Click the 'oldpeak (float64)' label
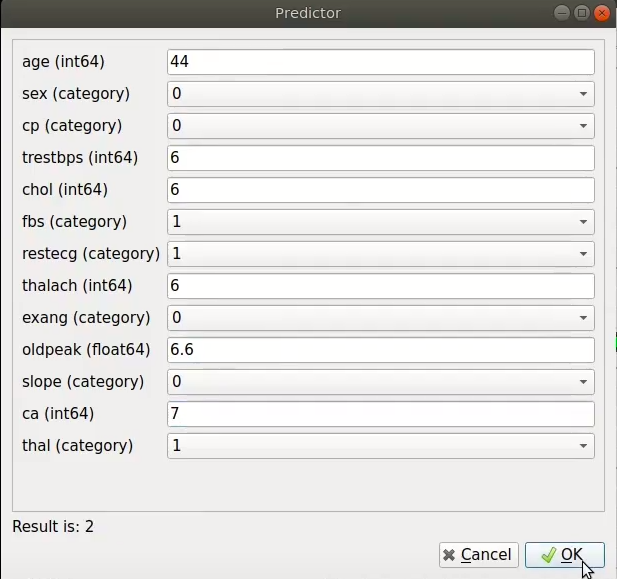Image resolution: width=617 pixels, height=579 pixels. coord(86,350)
